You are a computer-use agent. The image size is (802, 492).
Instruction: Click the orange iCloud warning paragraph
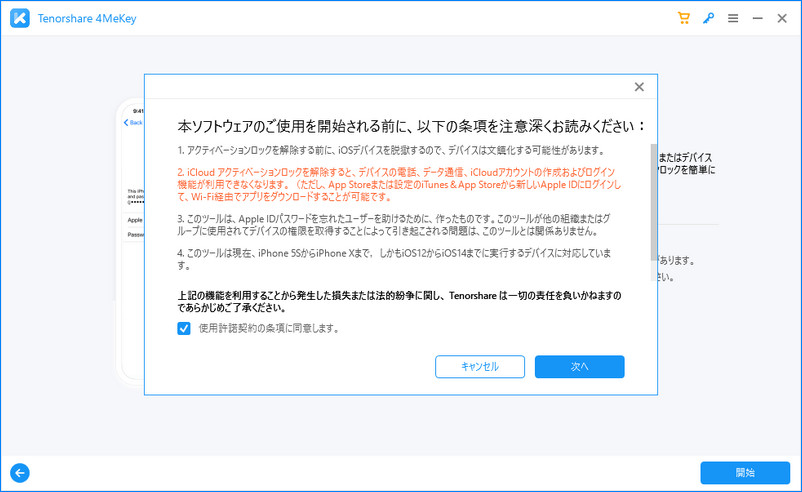tap(399, 185)
